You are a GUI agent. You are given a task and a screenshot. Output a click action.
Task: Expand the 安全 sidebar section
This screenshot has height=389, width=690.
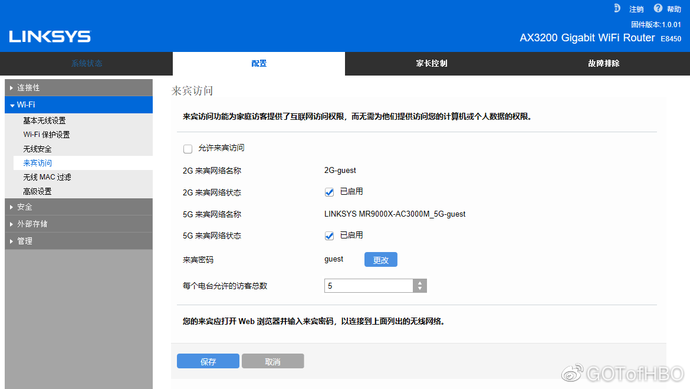[79, 207]
